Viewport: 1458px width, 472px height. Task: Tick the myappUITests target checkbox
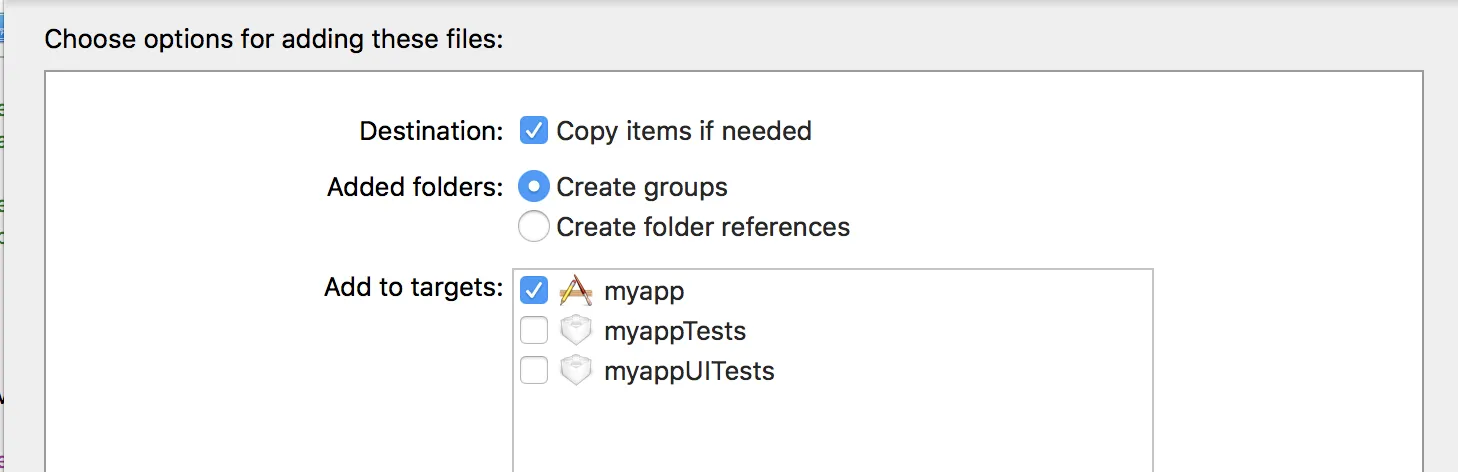coord(534,371)
